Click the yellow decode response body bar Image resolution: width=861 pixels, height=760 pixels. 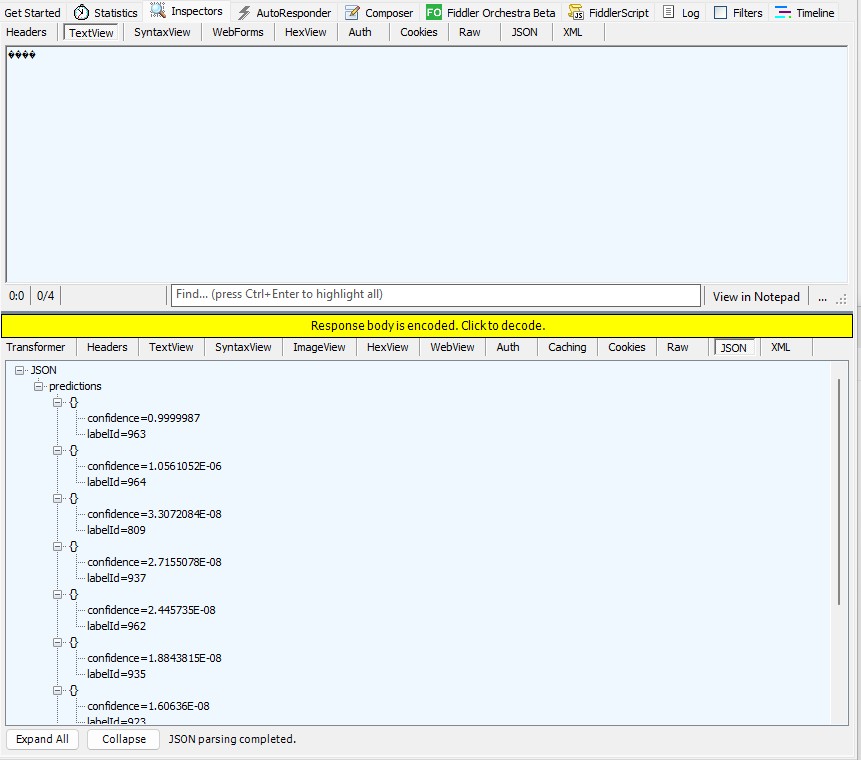[427, 326]
